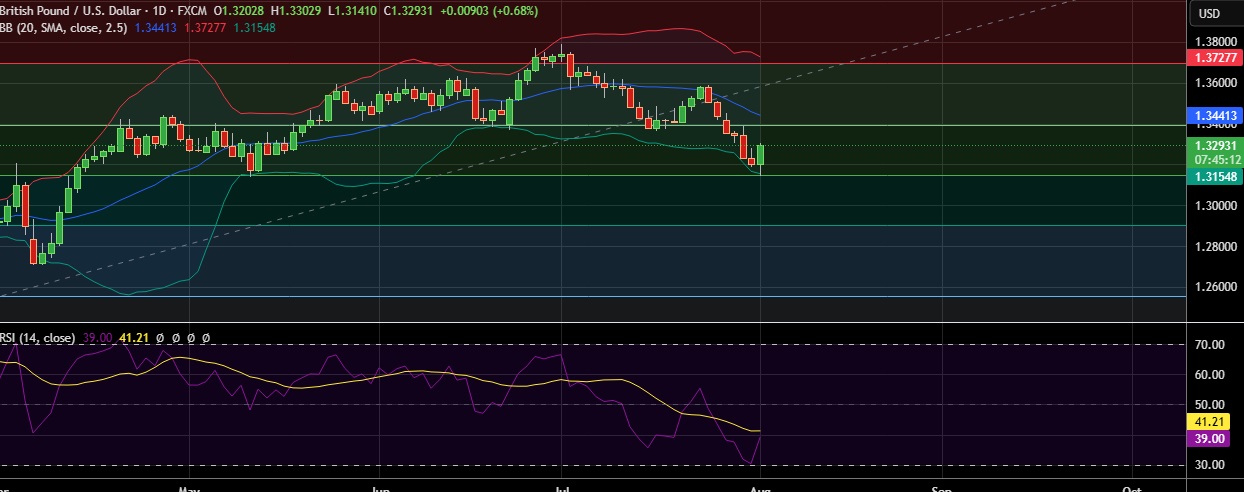Click the 1.38000 price axis tick
Viewport: 1244px width, 492px height.
click(1218, 42)
